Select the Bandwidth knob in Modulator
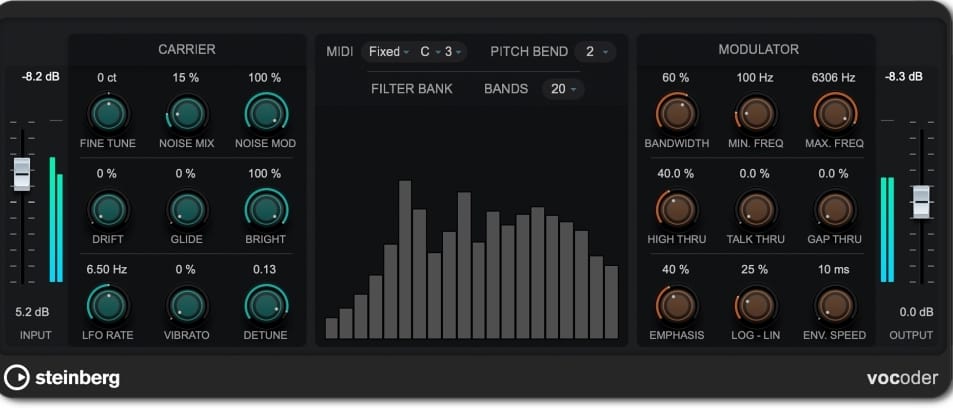The image size is (953, 408). pyautogui.click(x=676, y=114)
